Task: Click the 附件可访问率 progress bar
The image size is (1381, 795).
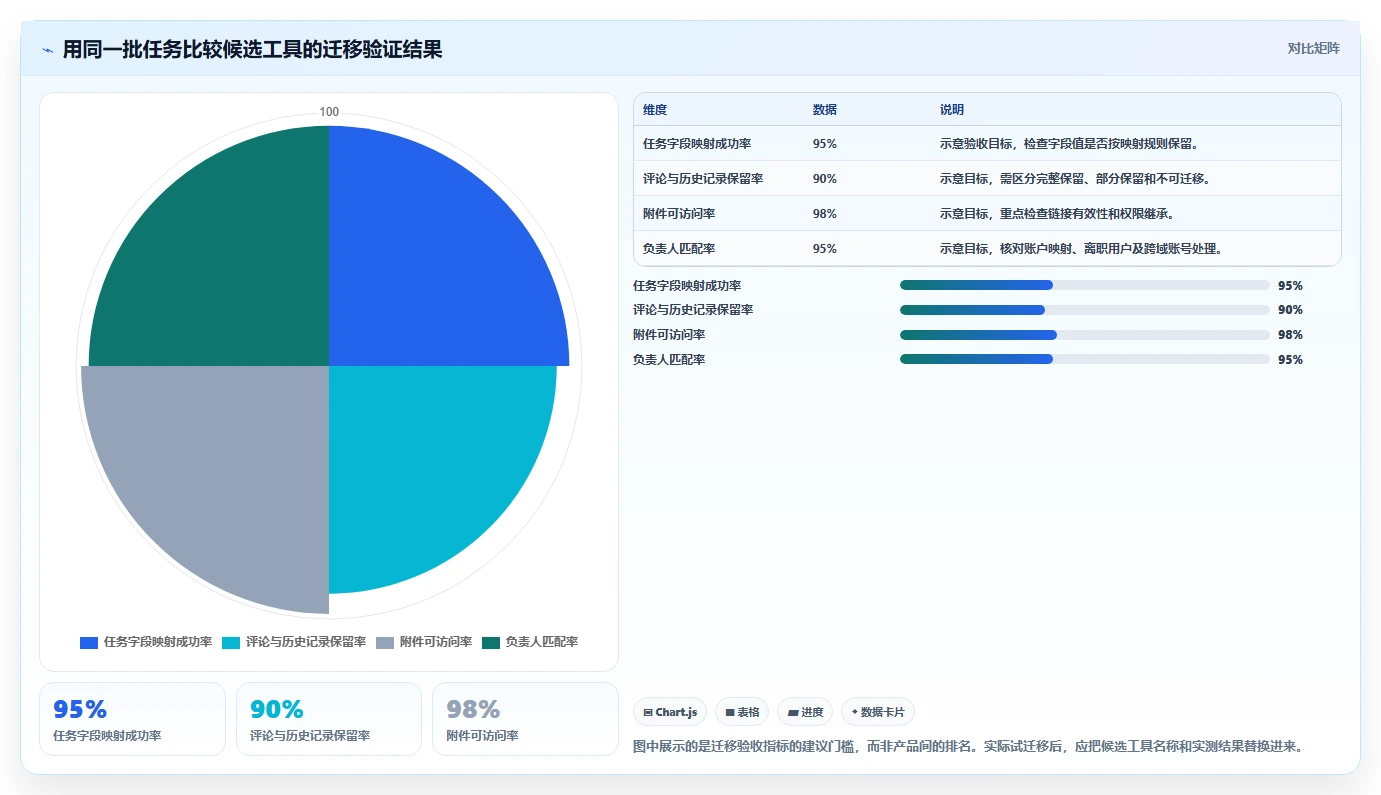Action: 1085,335
